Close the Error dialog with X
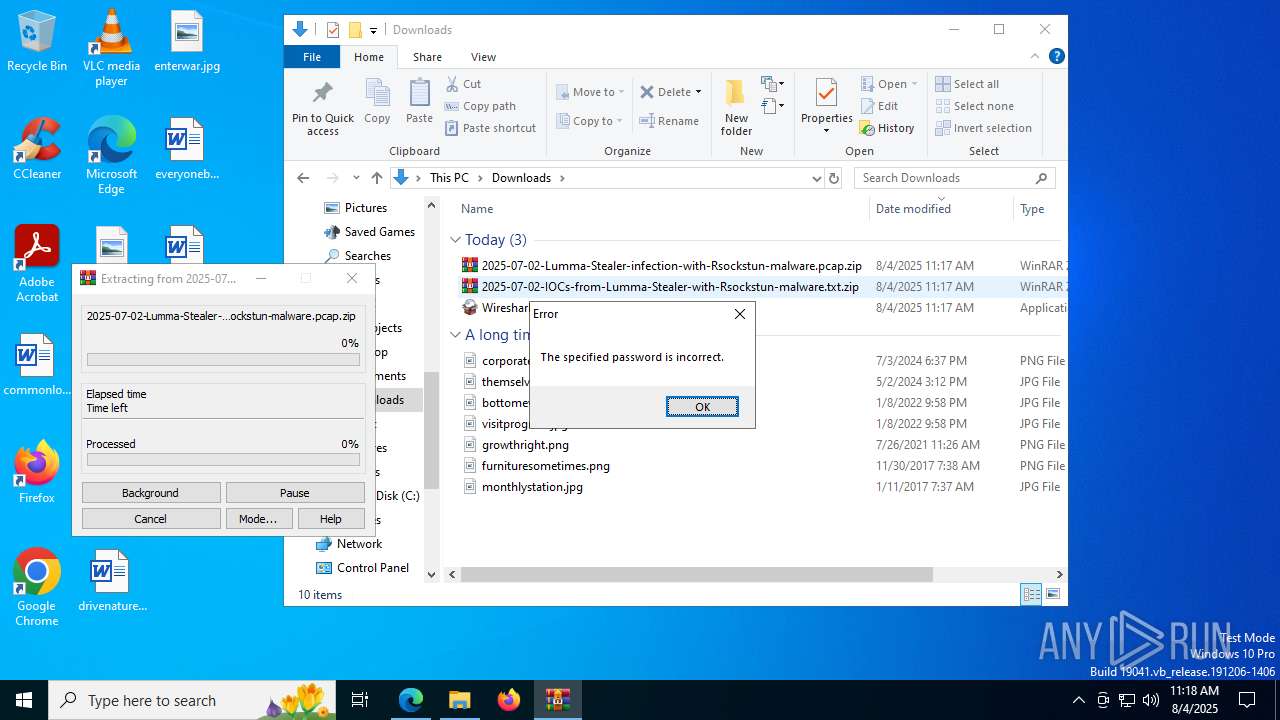The width and height of the screenshot is (1280, 720). 739,314
